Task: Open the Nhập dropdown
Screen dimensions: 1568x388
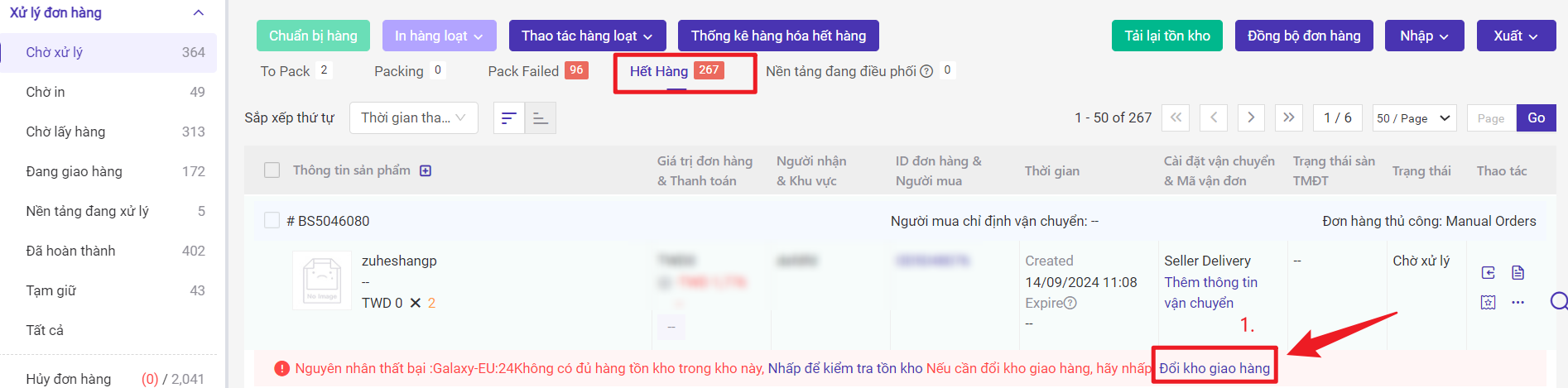Action: coord(1425,36)
